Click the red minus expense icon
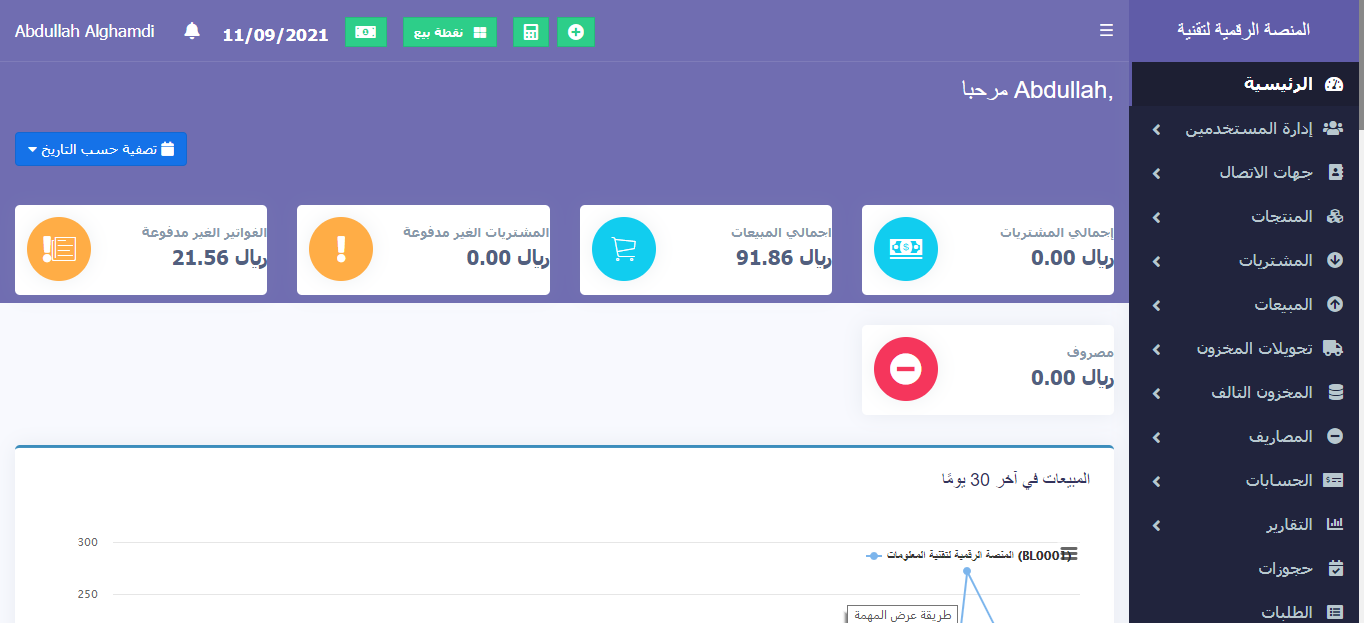The height and width of the screenshot is (623, 1364). [906, 370]
